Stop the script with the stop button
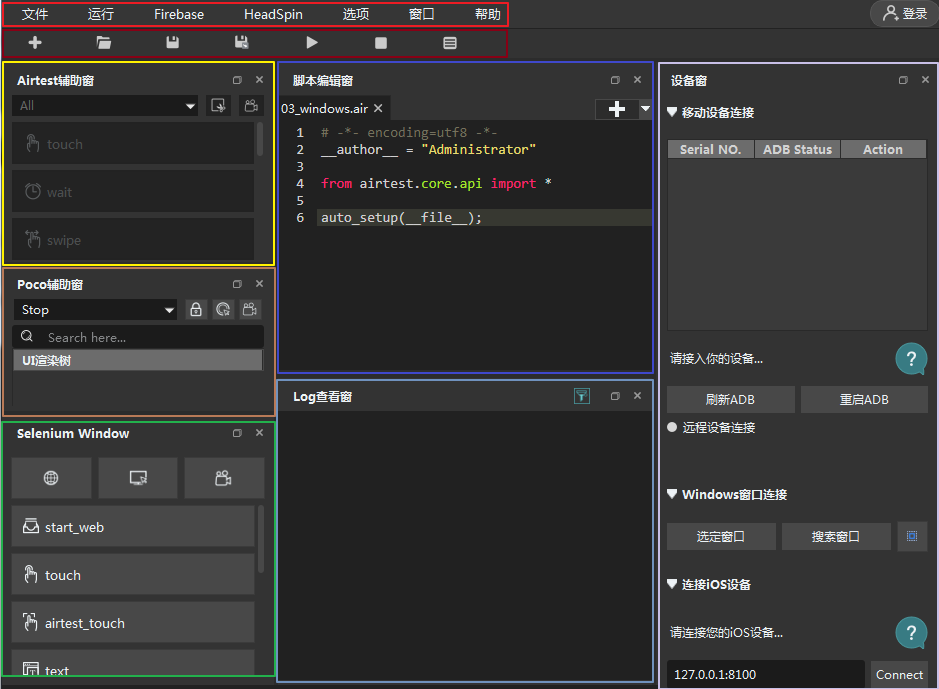This screenshot has width=939, height=689. pyautogui.click(x=381, y=43)
